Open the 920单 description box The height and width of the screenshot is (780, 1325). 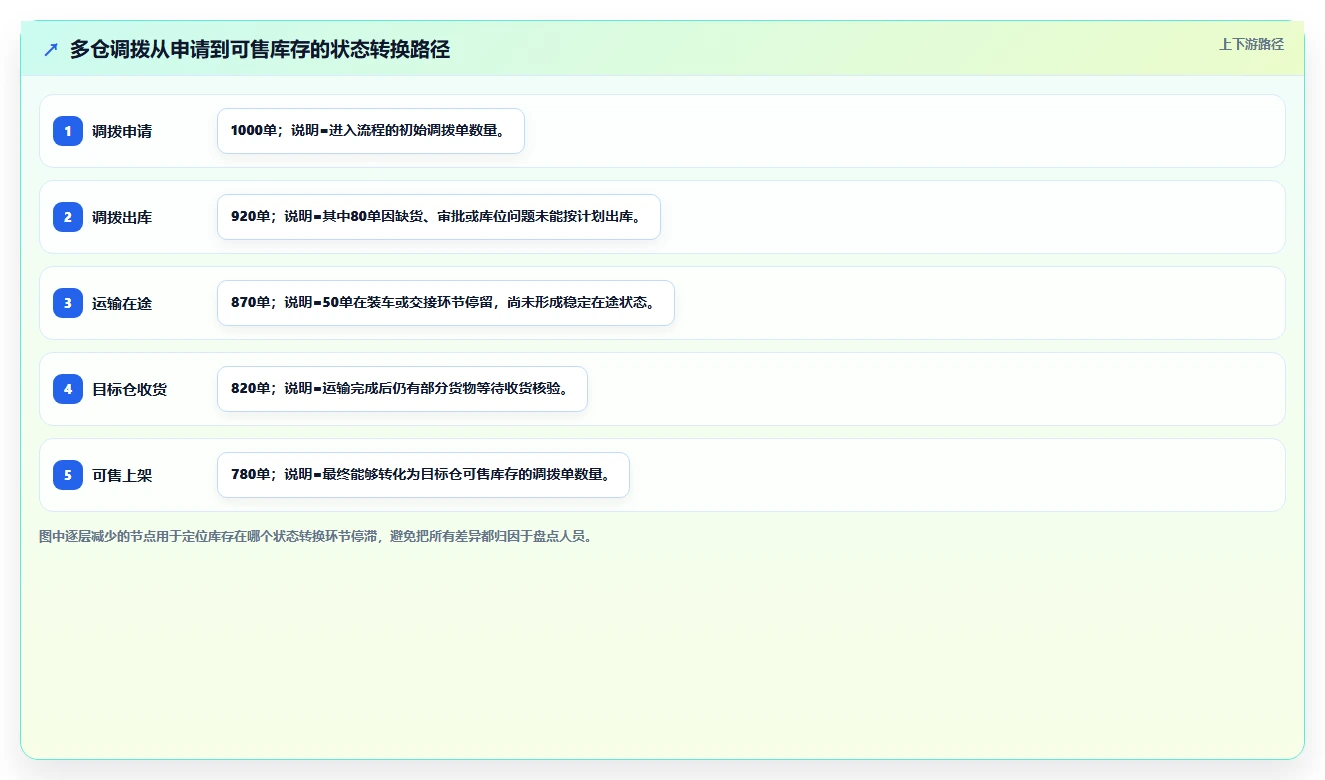(x=439, y=217)
